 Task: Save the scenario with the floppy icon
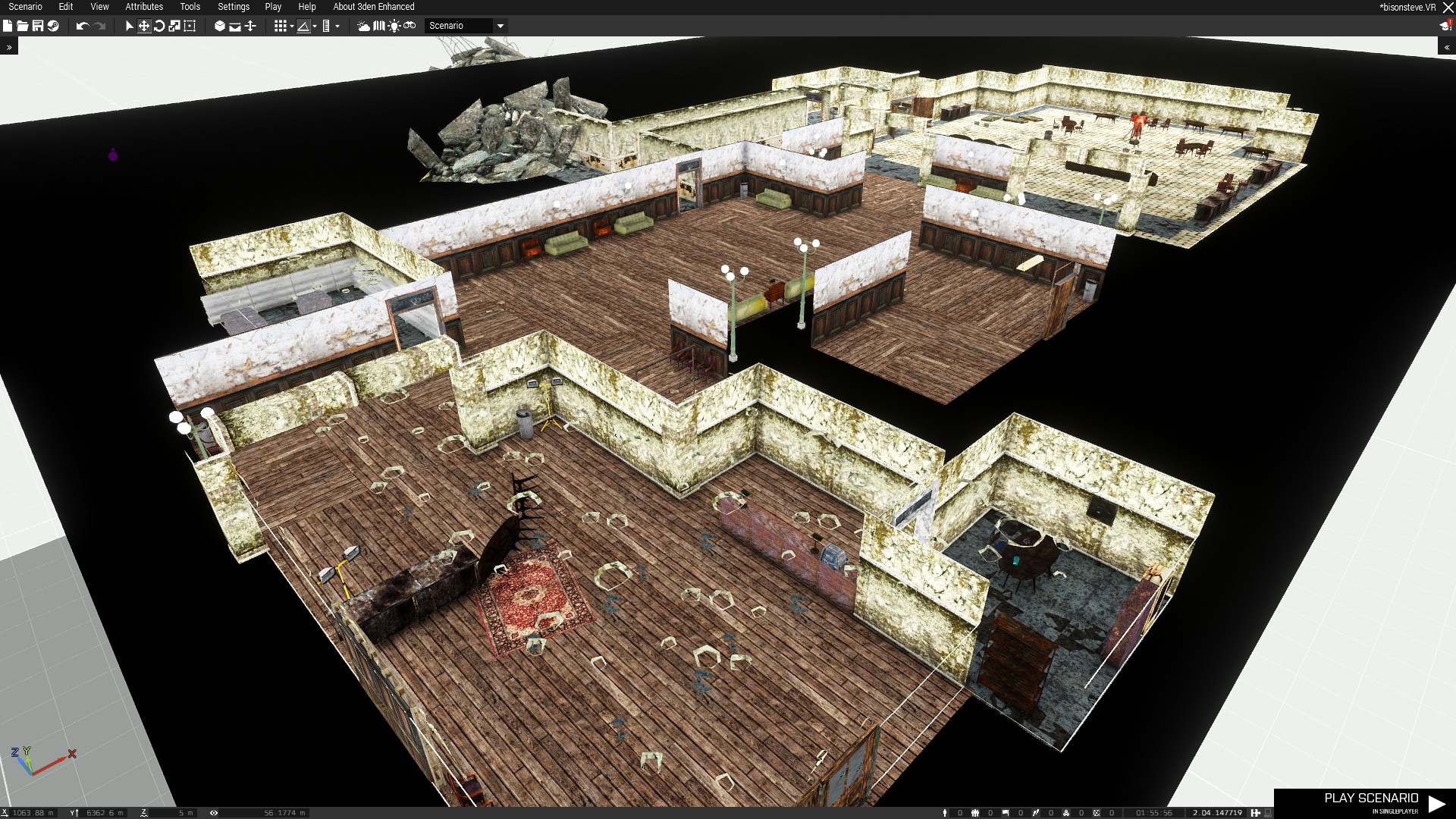click(38, 26)
